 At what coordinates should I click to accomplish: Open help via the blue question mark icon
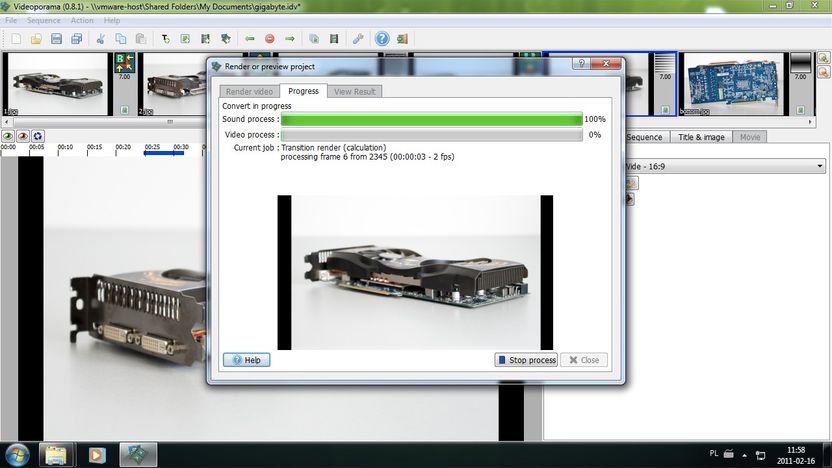(382, 39)
